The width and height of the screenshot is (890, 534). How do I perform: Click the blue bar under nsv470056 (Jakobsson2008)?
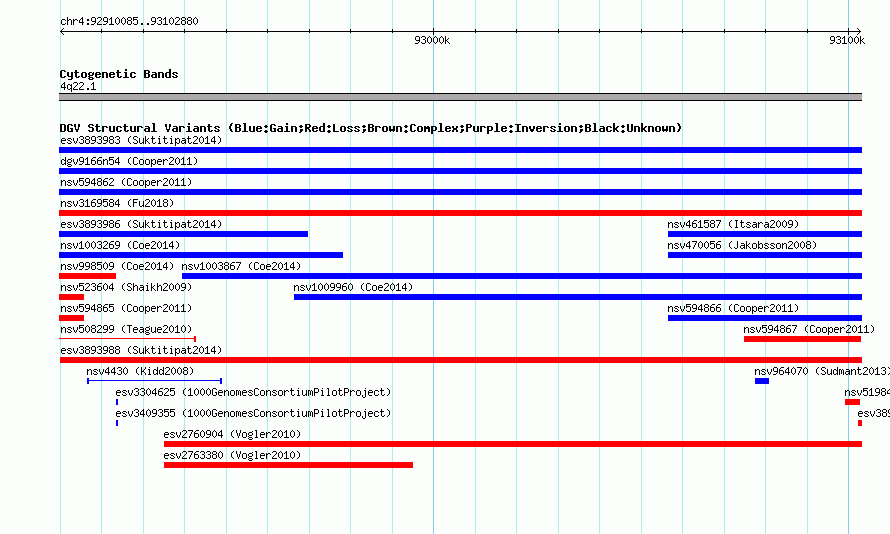point(765,255)
